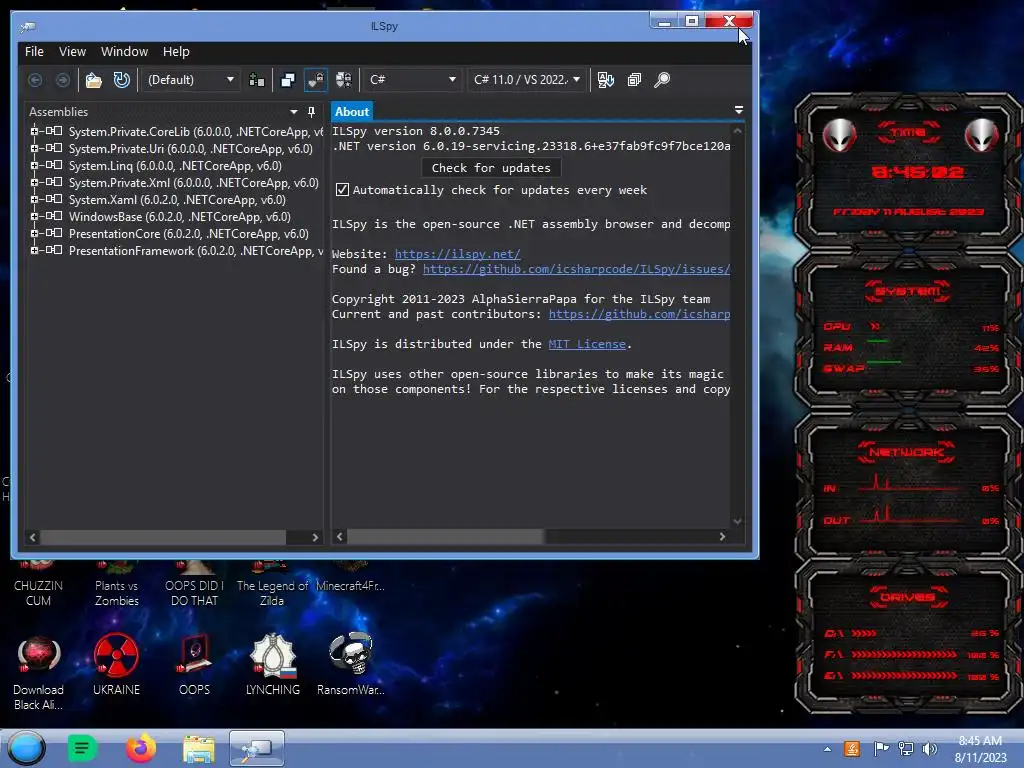Open the C# language dropdown
Image resolution: width=1024 pixels, height=768 pixels.
click(412, 80)
